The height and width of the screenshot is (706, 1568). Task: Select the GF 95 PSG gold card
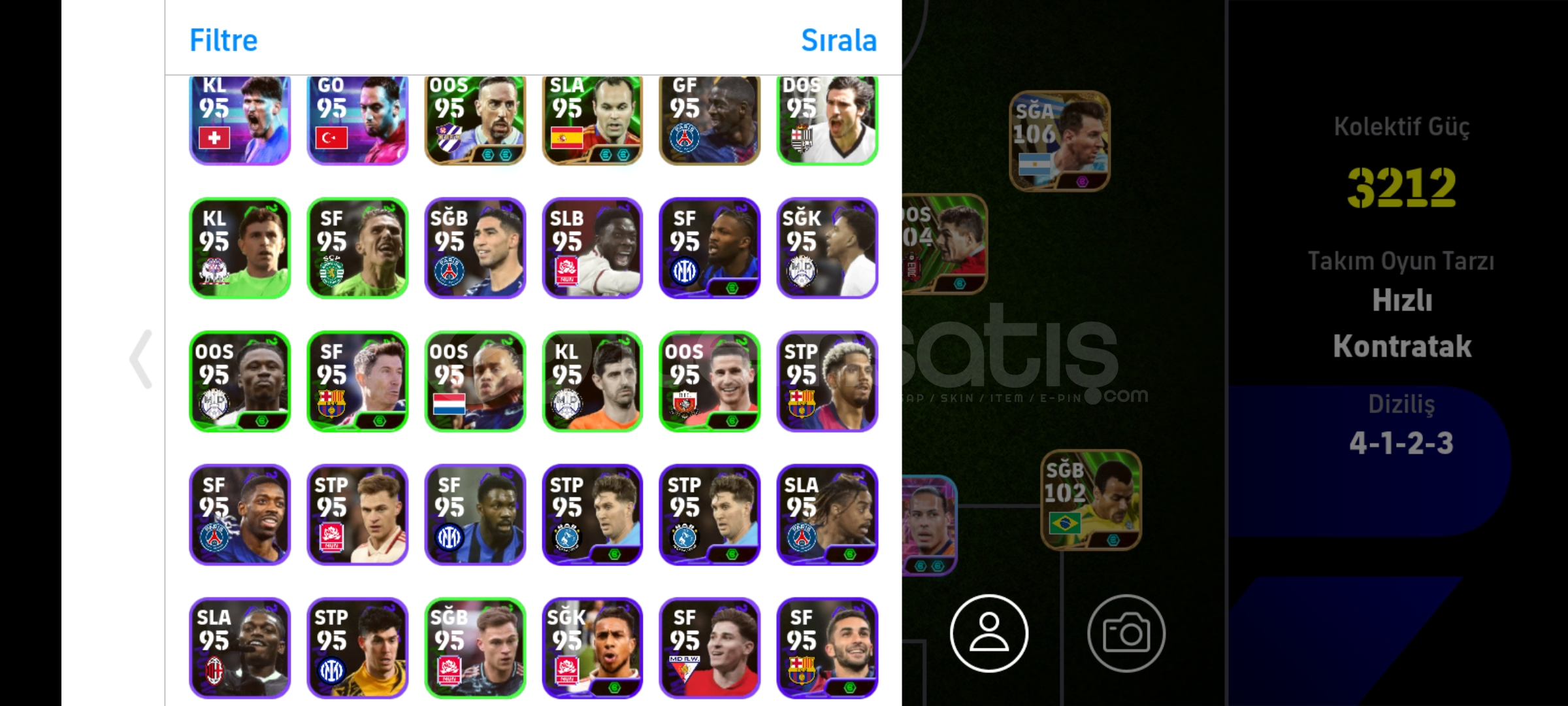point(710,120)
